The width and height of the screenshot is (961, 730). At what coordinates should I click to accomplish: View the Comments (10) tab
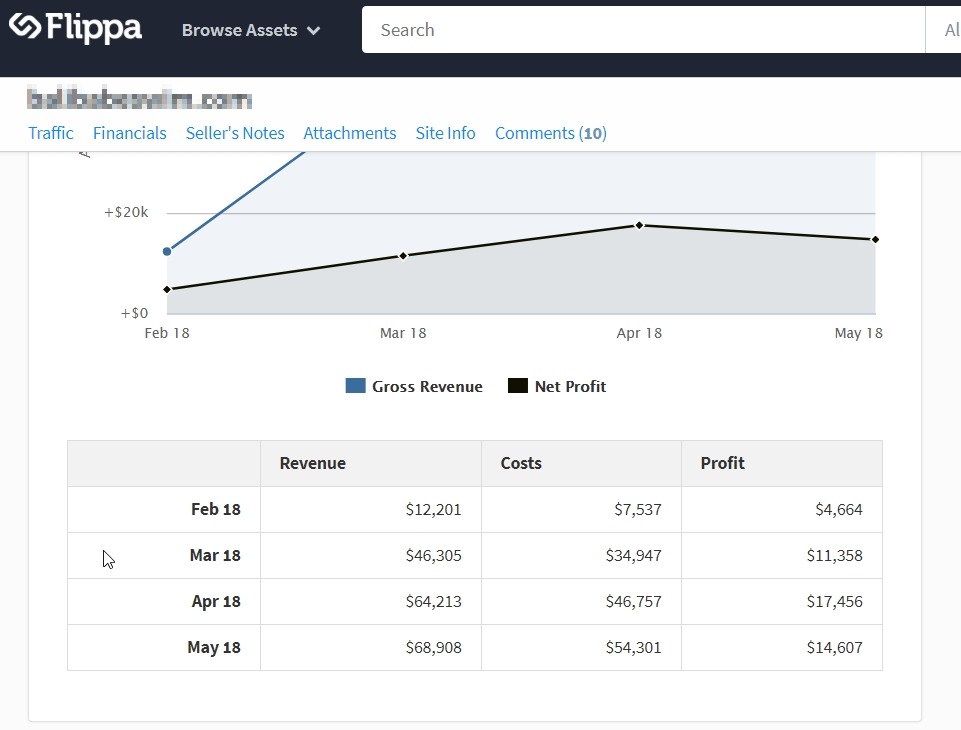click(x=551, y=133)
